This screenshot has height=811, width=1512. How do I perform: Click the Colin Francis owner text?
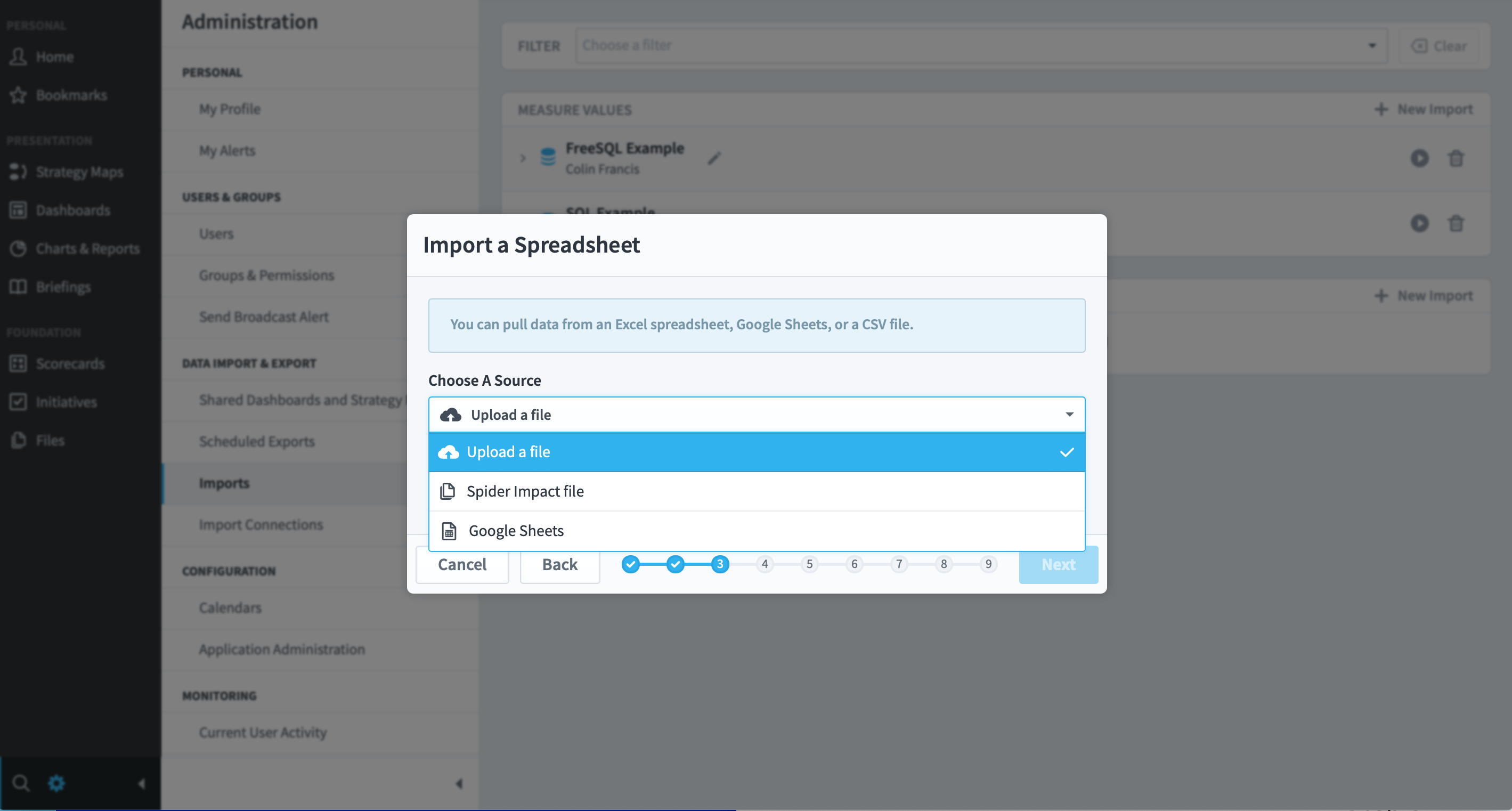pos(602,169)
